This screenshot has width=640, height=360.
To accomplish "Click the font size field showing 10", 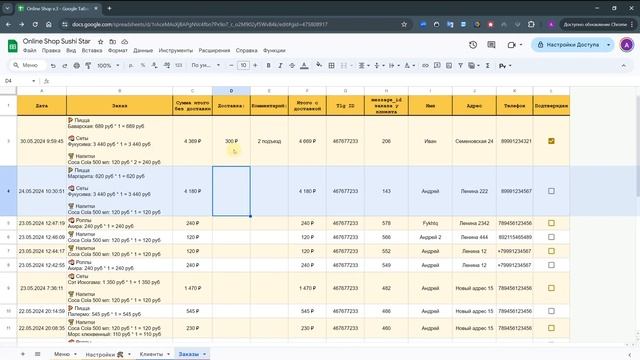I will click(243, 65).
